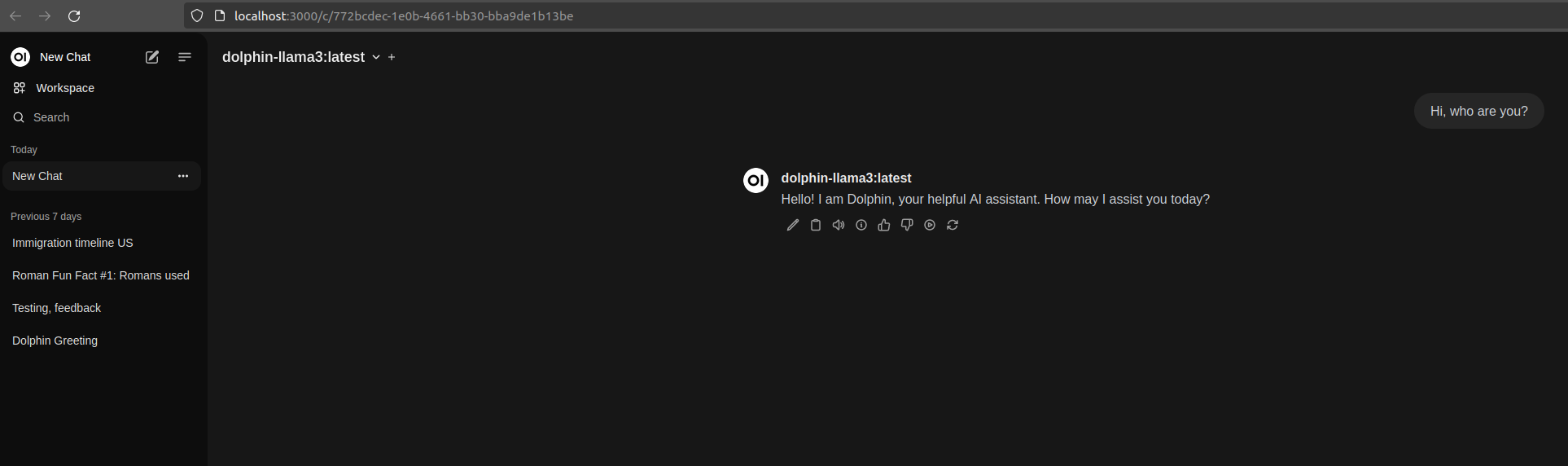Continue the response with play icon
This screenshot has width=1568, height=466.
point(929,225)
